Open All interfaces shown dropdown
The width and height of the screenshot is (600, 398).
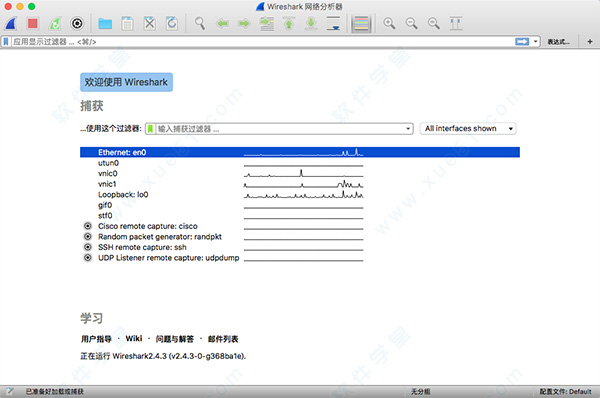pyautogui.click(x=468, y=129)
